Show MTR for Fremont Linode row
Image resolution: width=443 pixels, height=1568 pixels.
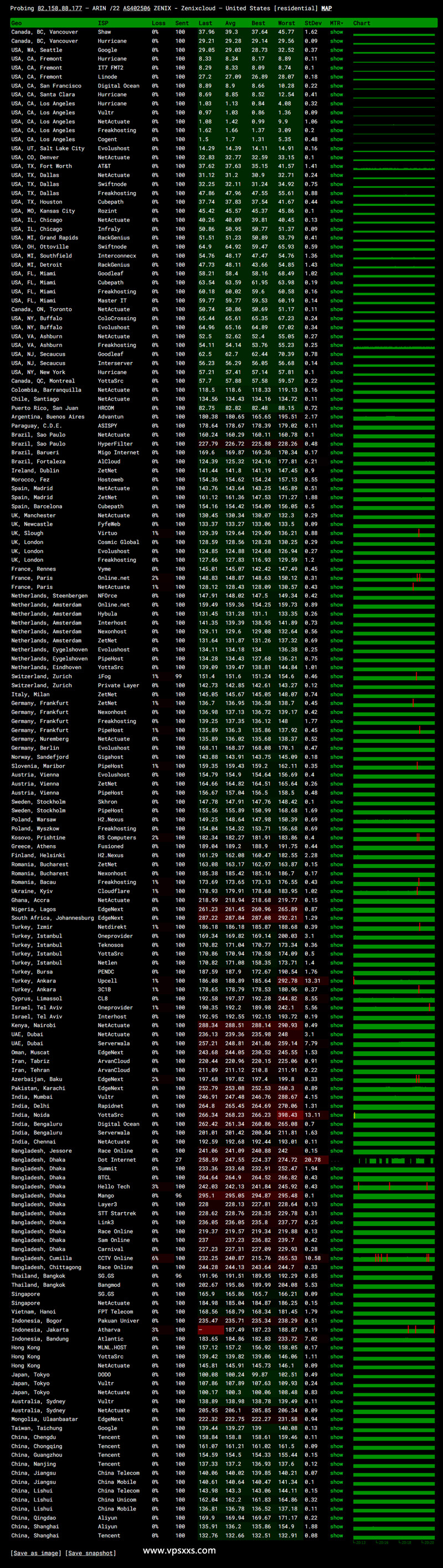pos(336,77)
